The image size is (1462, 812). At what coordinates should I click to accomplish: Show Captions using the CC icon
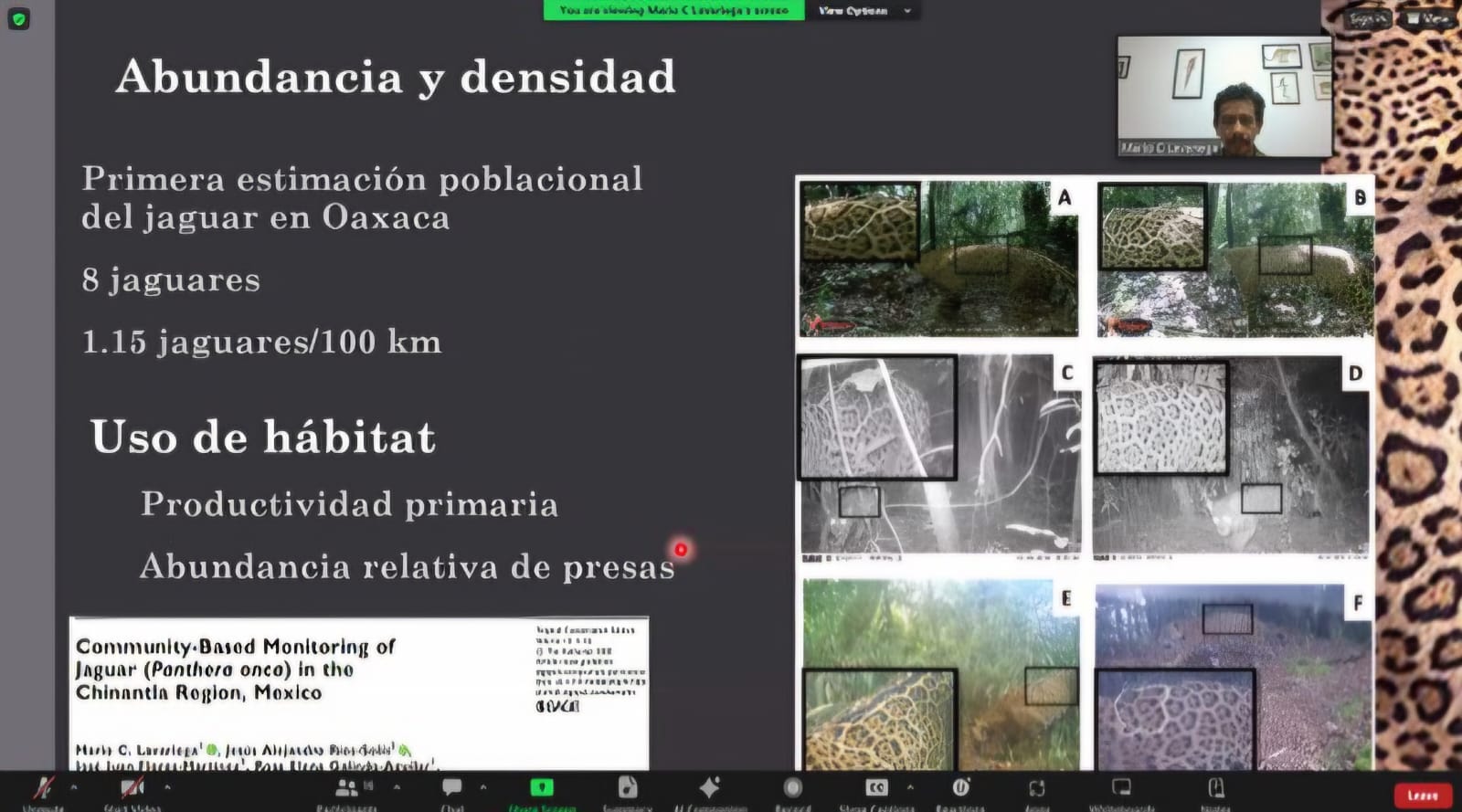tap(876, 788)
